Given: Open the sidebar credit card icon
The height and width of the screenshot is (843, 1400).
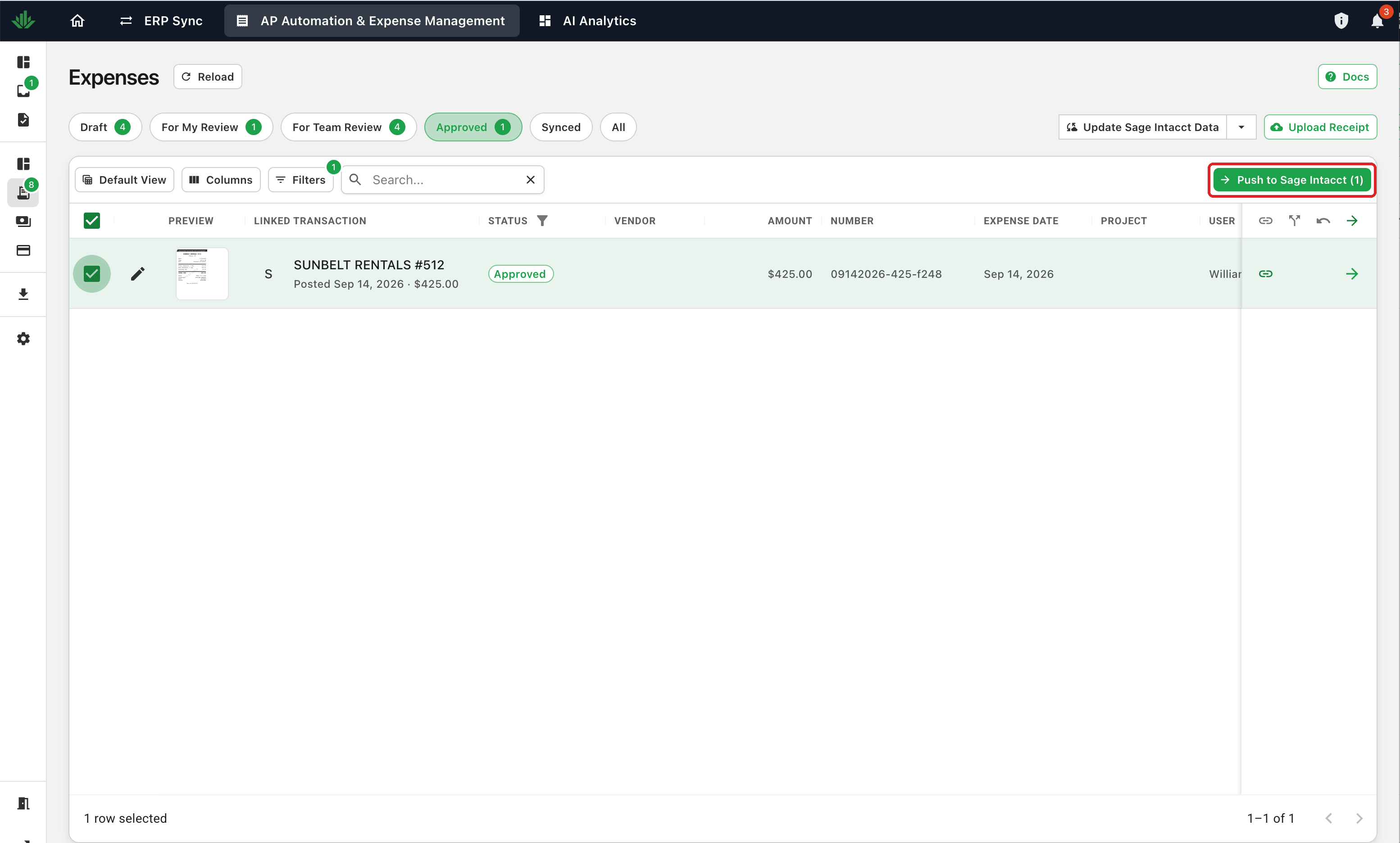Looking at the screenshot, I should pos(23,250).
